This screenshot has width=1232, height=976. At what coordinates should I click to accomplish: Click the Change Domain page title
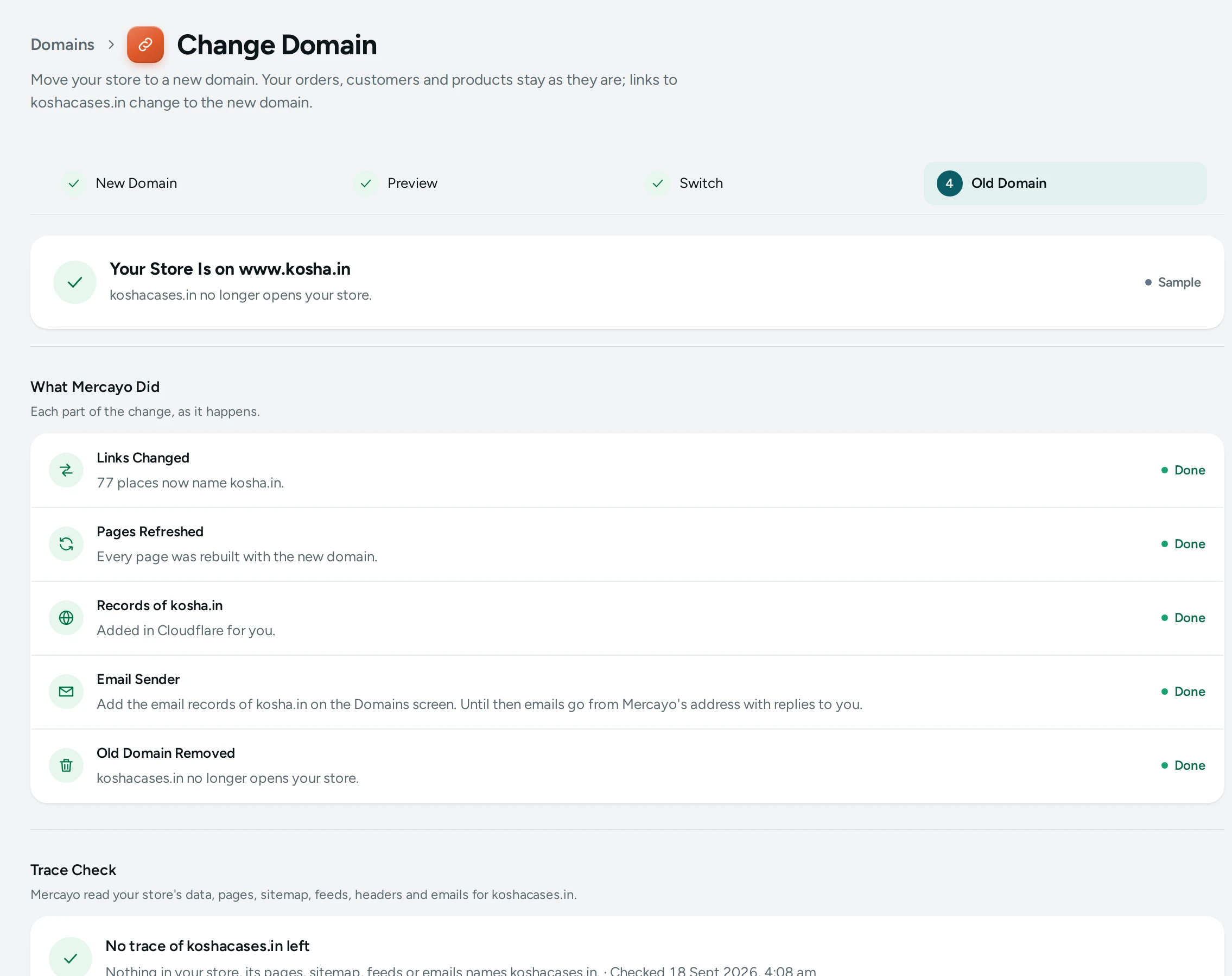(277, 45)
